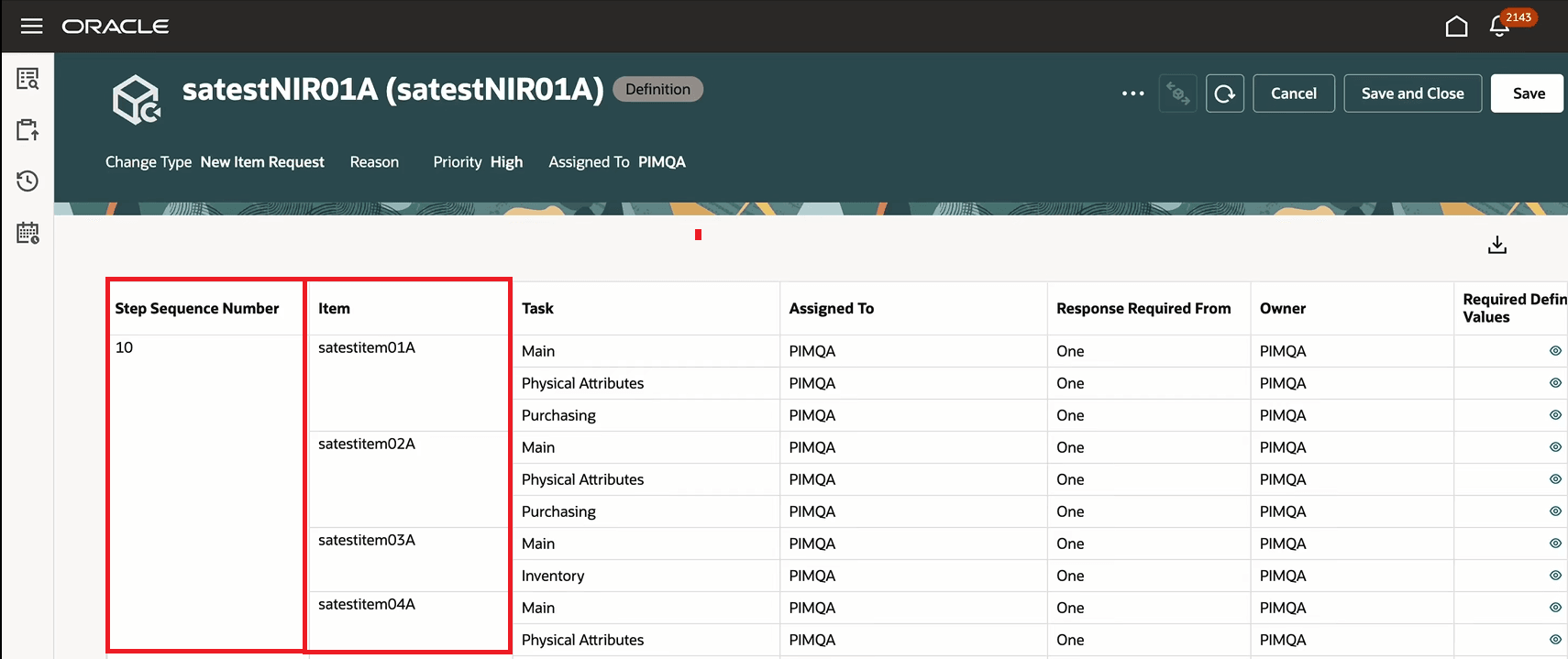The width and height of the screenshot is (1568, 659).
Task: Click Main task under satestitem03A
Action: (538, 544)
